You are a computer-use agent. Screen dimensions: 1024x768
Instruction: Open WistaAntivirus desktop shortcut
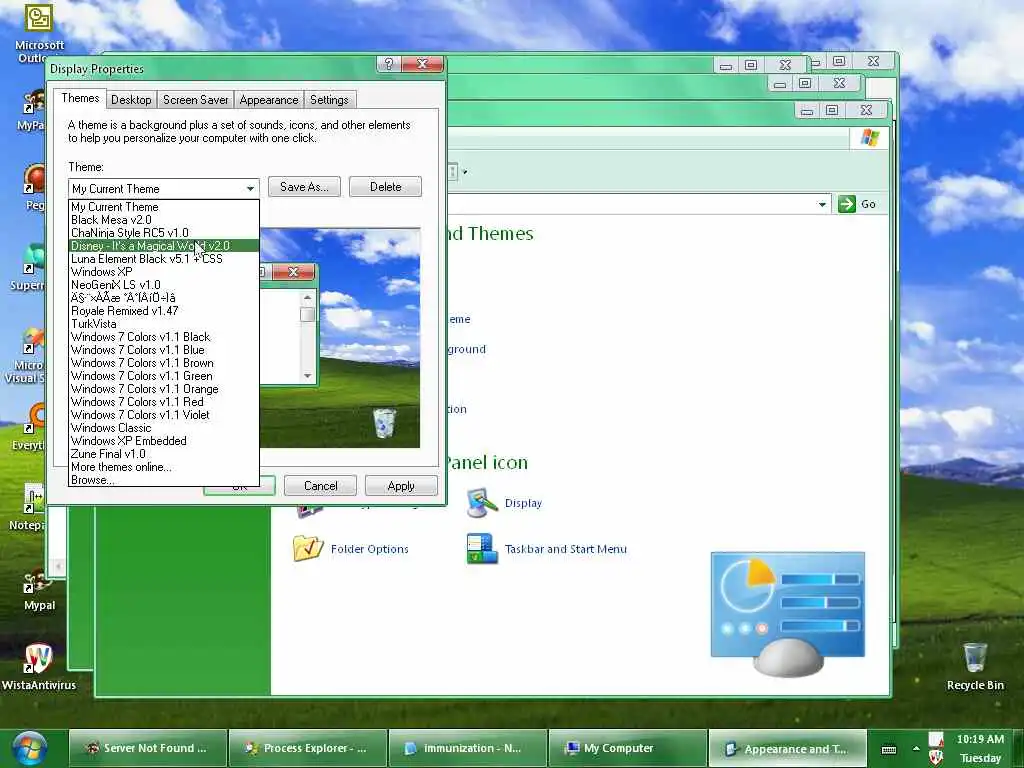tap(39, 667)
